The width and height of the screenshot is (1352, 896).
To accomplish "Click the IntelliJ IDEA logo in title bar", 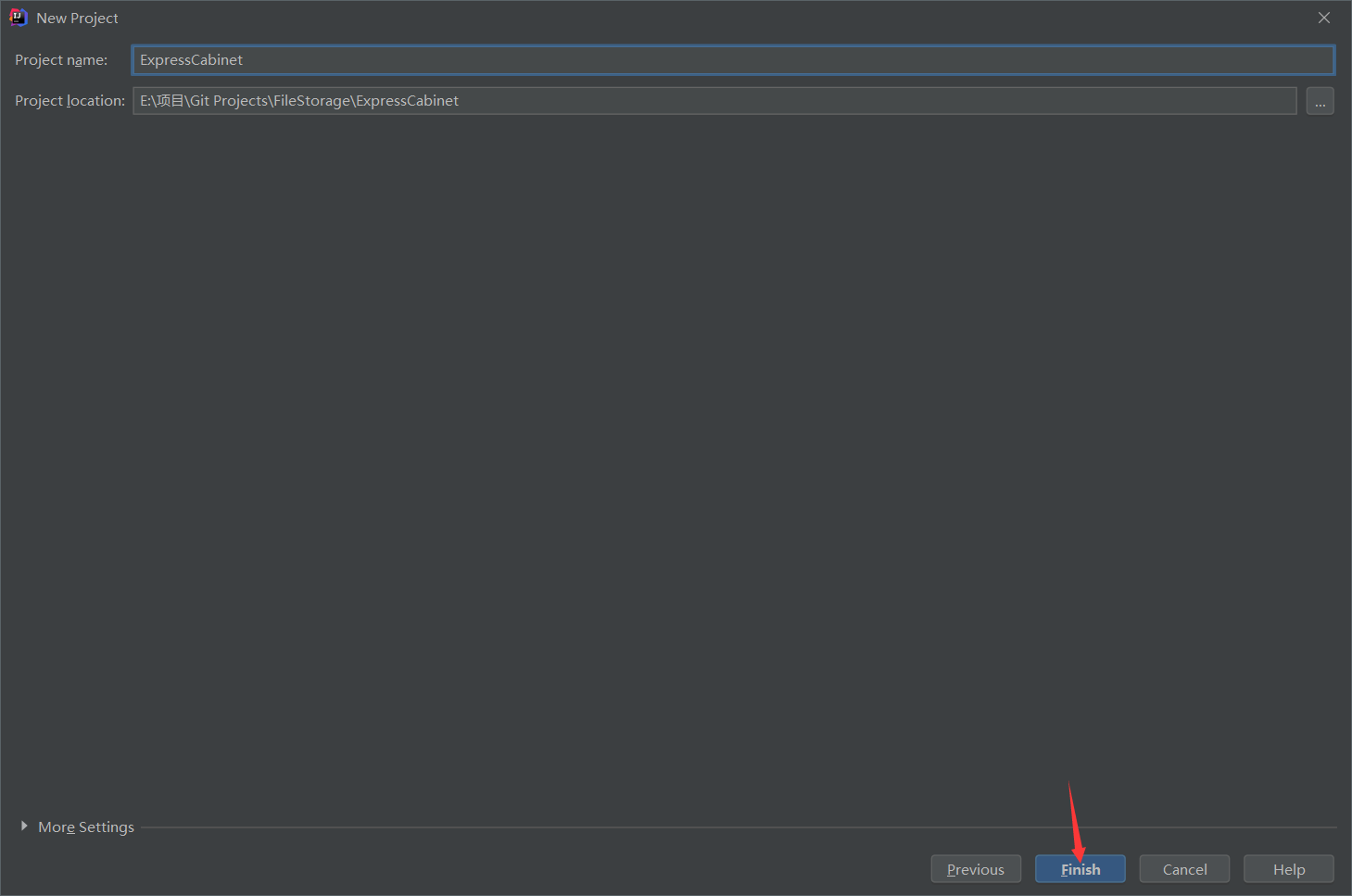I will pyautogui.click(x=19, y=17).
